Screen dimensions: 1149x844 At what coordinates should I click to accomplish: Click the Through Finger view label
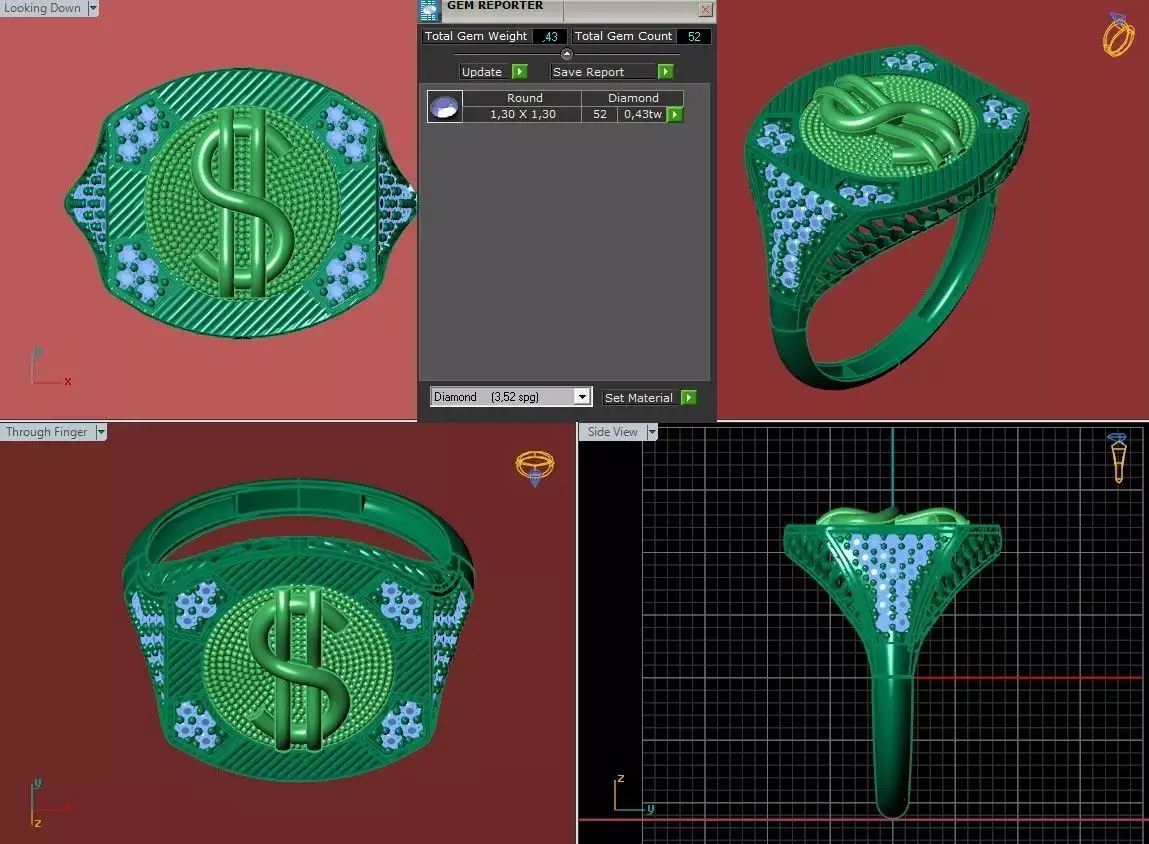click(x=47, y=432)
